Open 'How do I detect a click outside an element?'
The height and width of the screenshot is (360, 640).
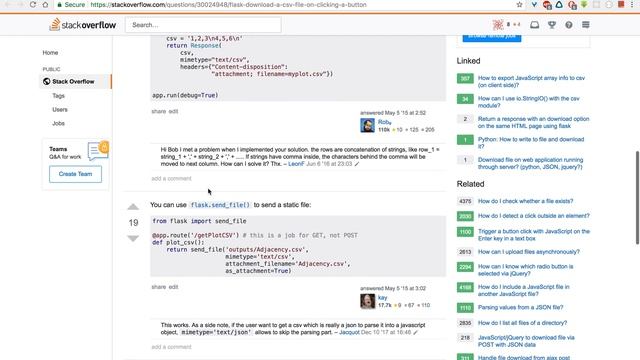(533, 216)
